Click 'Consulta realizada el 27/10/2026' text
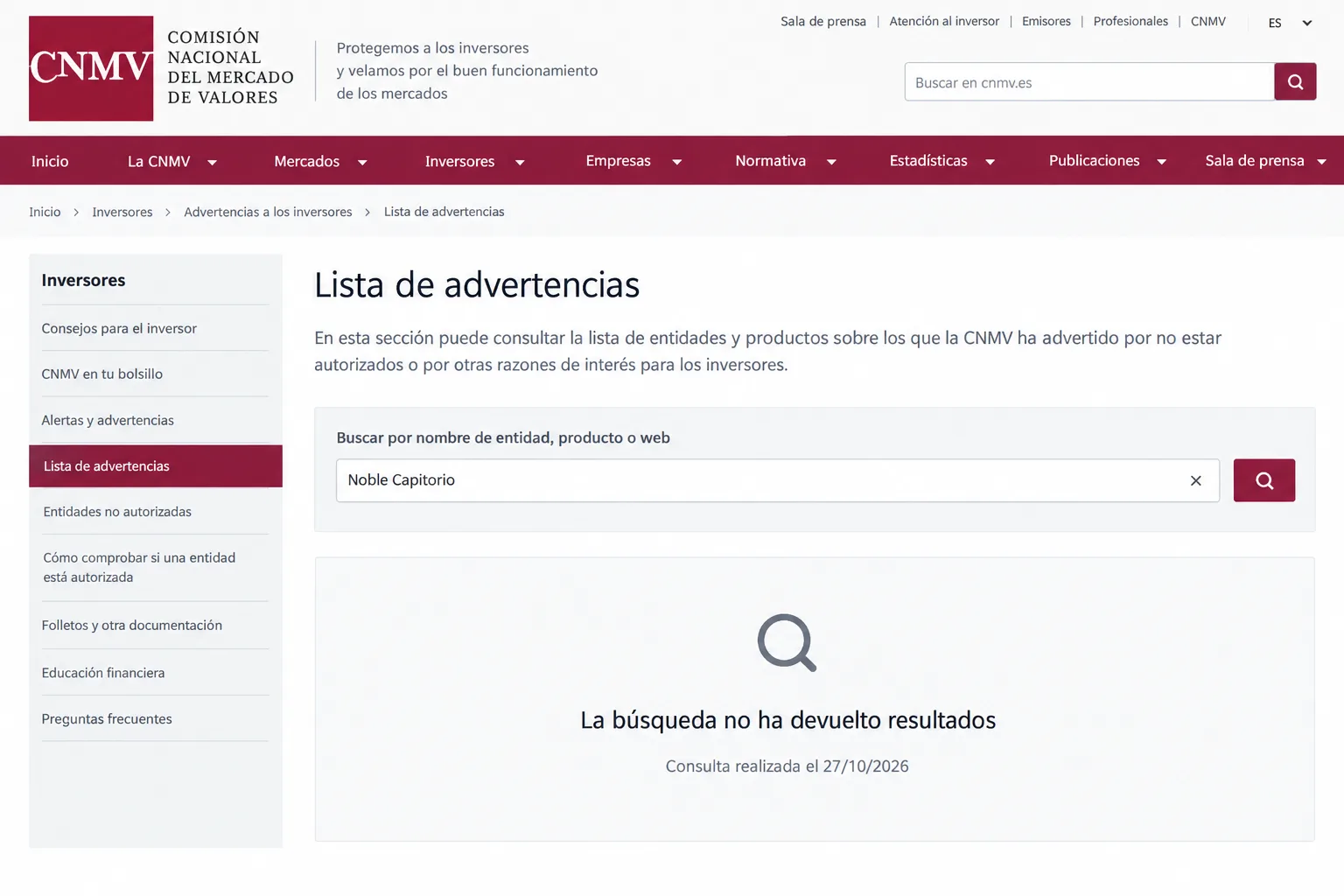Screen dimensions: 1344x896 pos(787,766)
